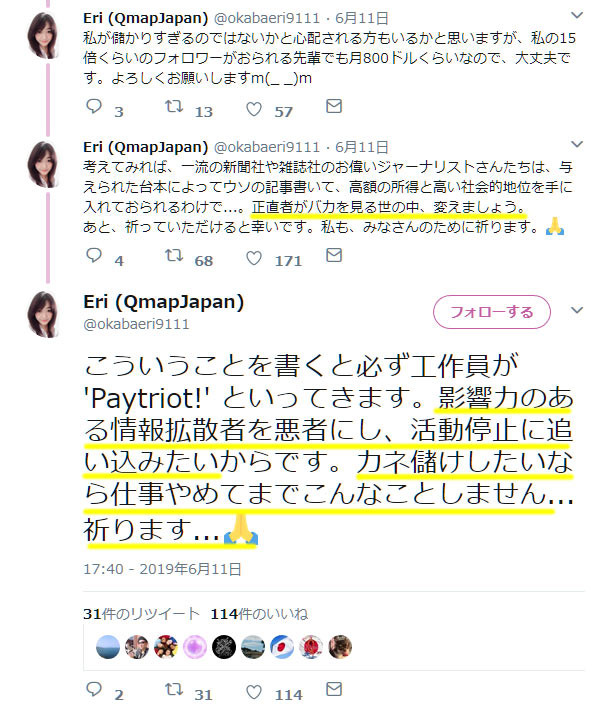
Task: Retweet the first tweet with 13 retweets
Action: (x=174, y=107)
